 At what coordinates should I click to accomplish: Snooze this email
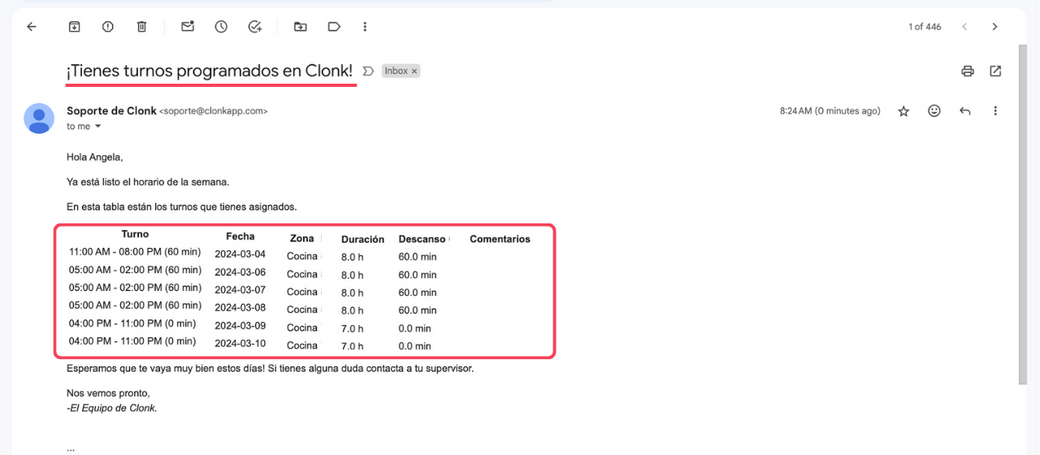[x=221, y=27]
